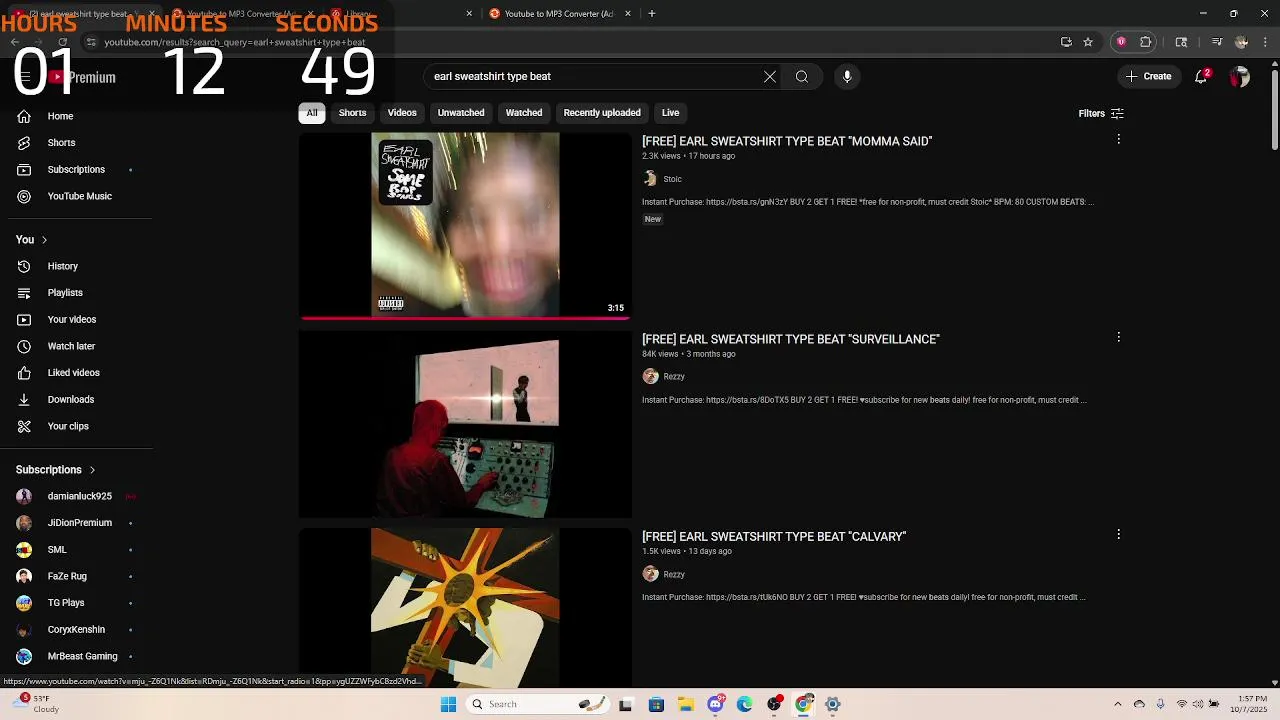The image size is (1280, 720).
Task: Open the Windows Start menu
Action: point(449,704)
